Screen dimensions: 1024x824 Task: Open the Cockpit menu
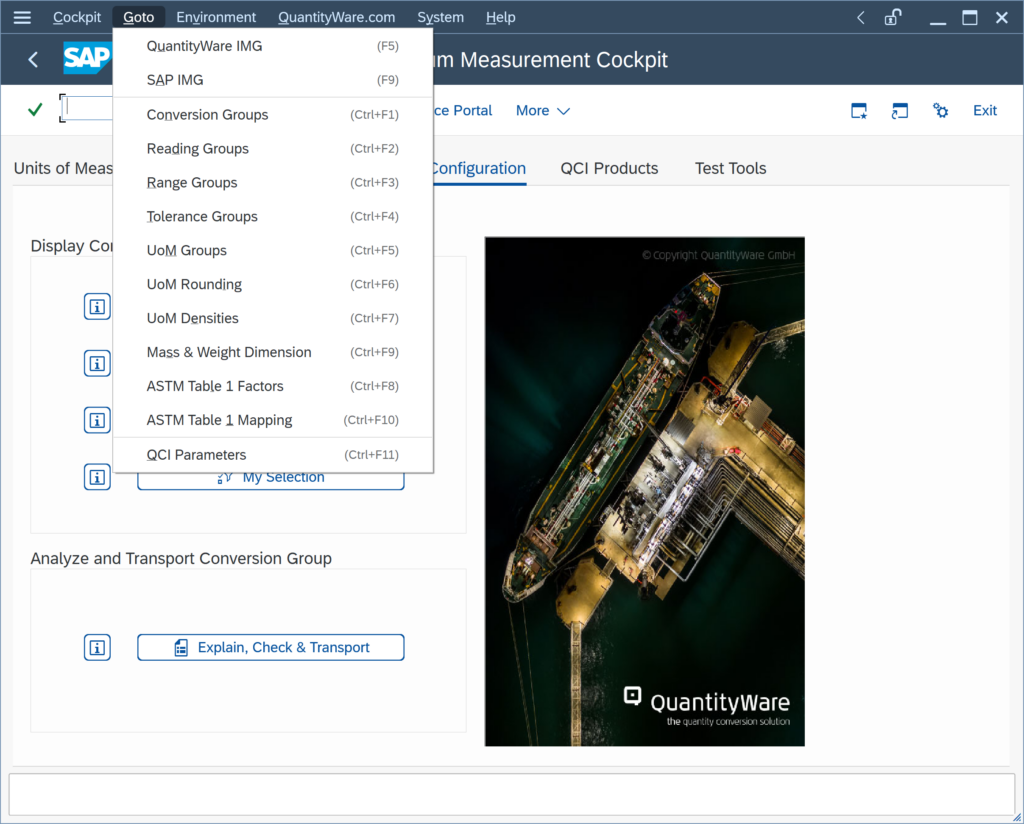click(76, 18)
